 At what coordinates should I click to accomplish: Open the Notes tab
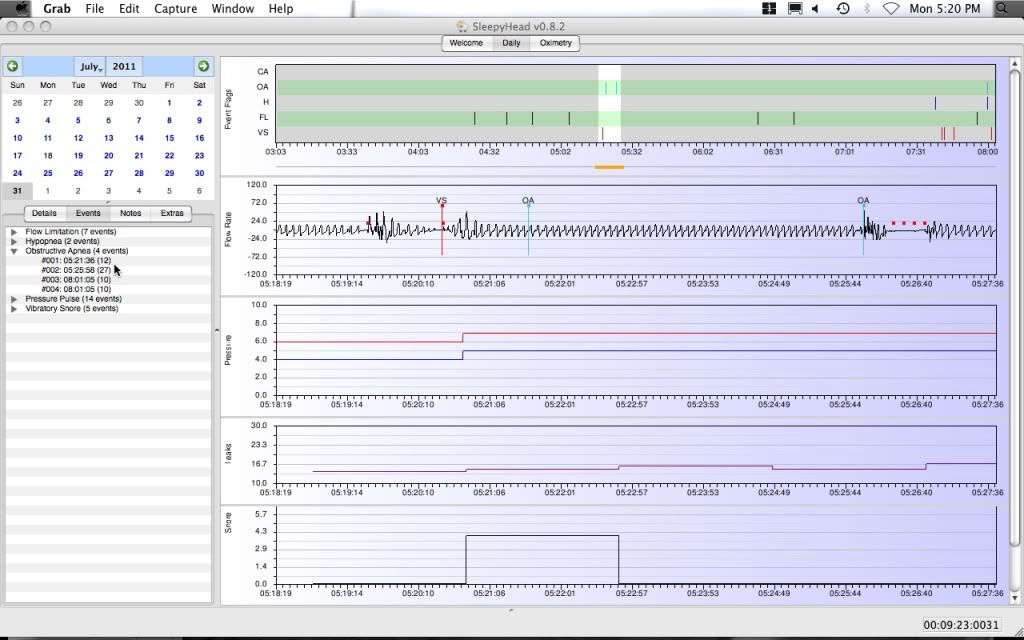(131, 213)
